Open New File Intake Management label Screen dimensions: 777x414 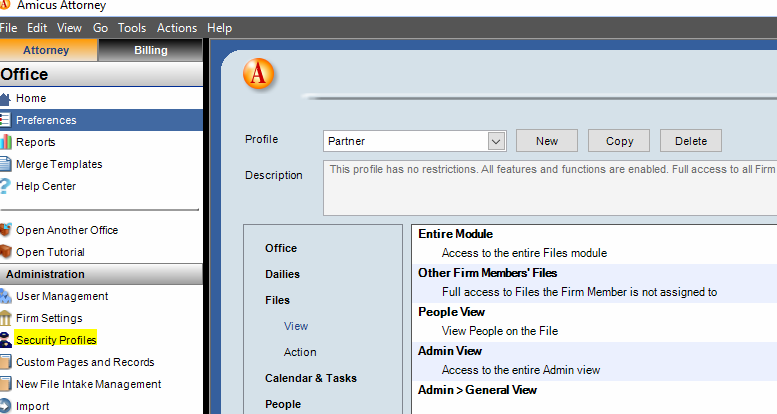point(89,384)
